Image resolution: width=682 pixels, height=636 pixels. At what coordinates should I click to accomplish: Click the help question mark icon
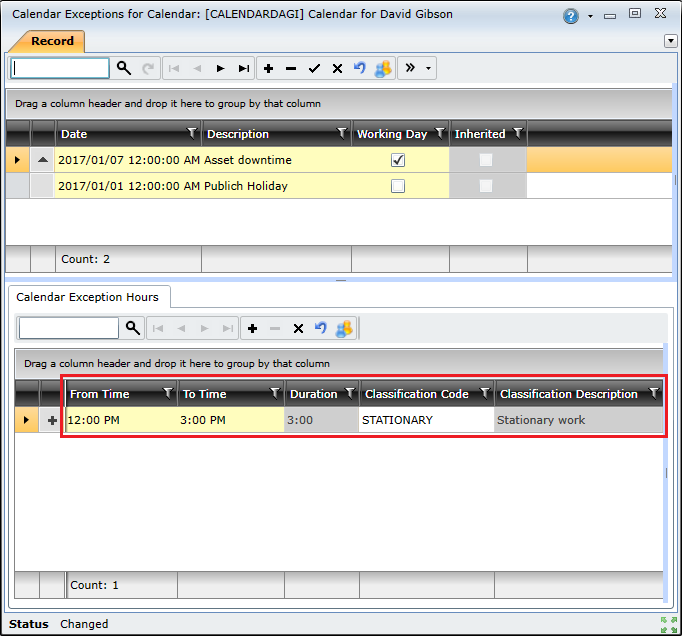coord(571,16)
